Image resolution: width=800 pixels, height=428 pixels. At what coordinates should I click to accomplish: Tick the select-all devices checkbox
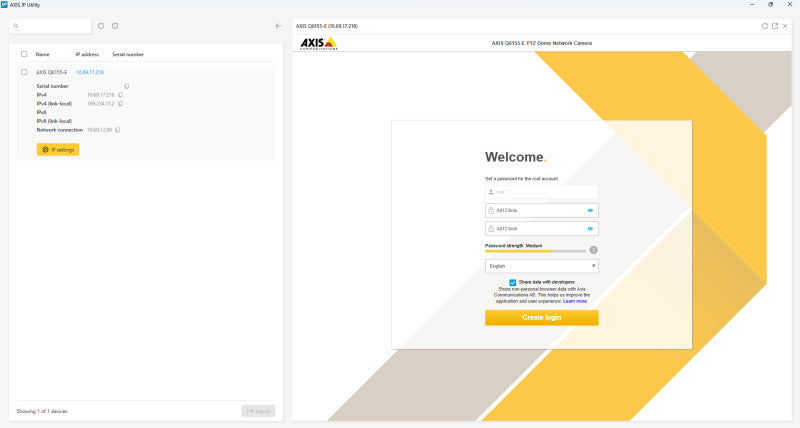[x=24, y=54]
